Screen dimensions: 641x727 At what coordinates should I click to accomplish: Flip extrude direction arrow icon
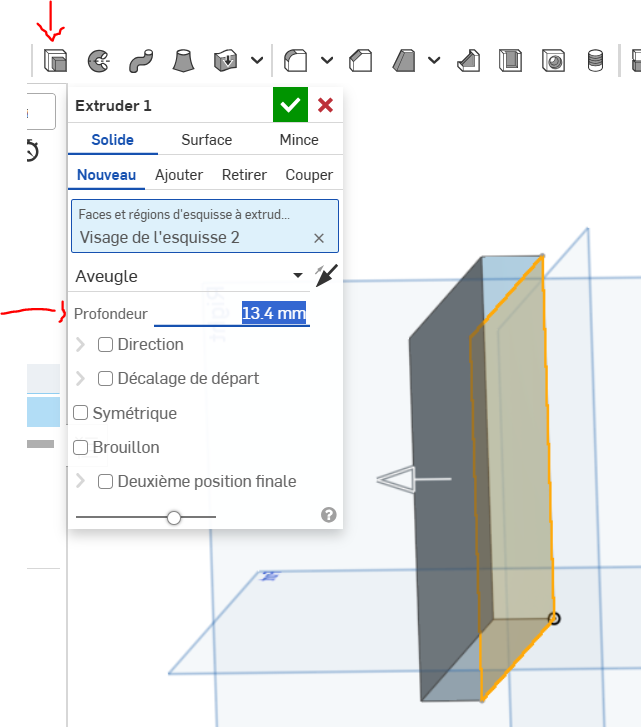[326, 276]
